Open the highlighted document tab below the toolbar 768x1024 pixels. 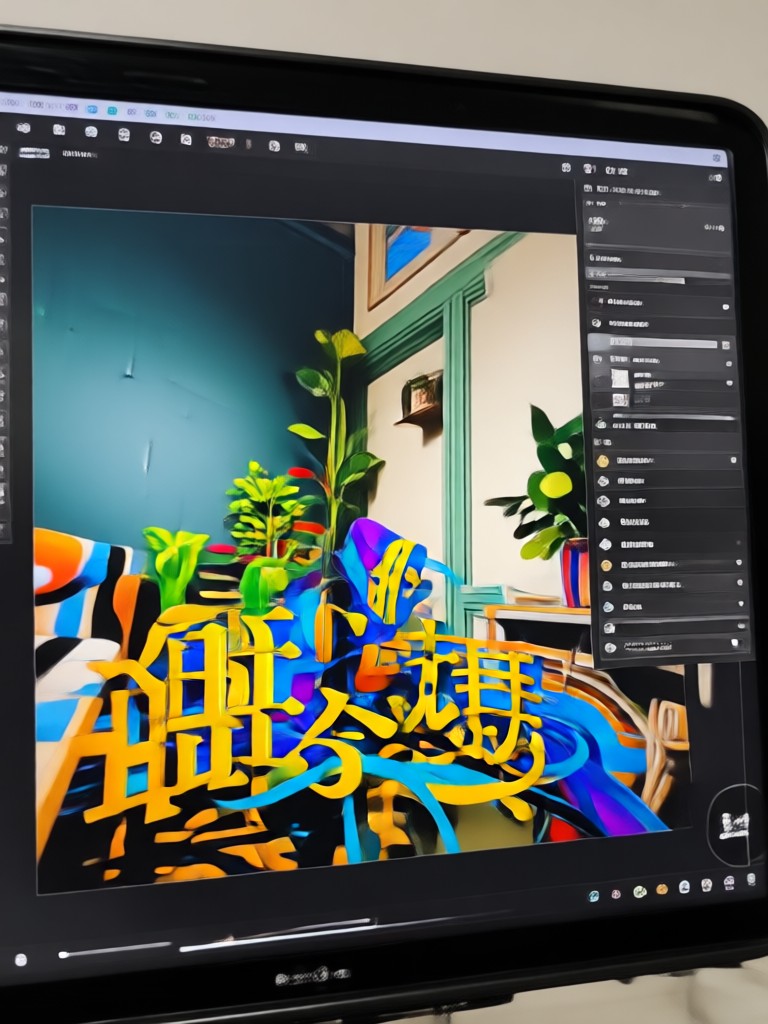(x=34, y=153)
